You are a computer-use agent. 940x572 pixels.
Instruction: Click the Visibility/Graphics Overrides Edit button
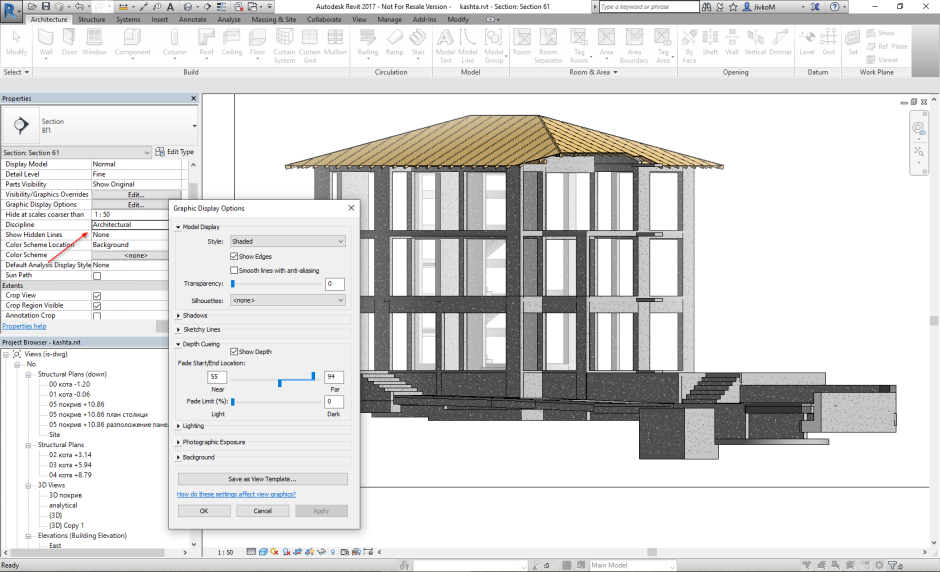click(x=136, y=194)
